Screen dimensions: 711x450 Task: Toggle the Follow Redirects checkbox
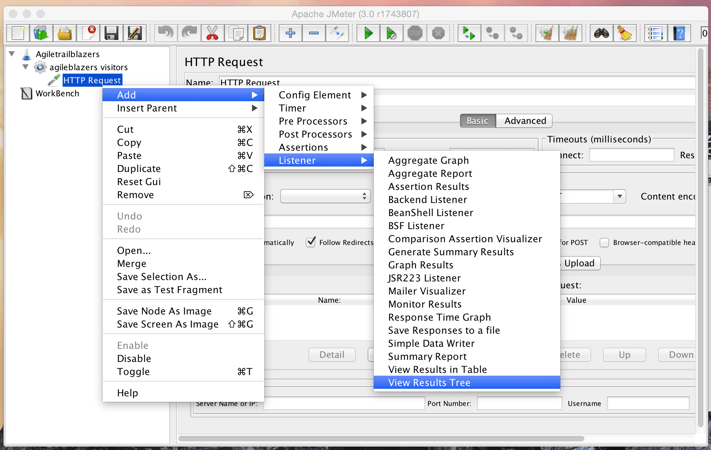311,242
